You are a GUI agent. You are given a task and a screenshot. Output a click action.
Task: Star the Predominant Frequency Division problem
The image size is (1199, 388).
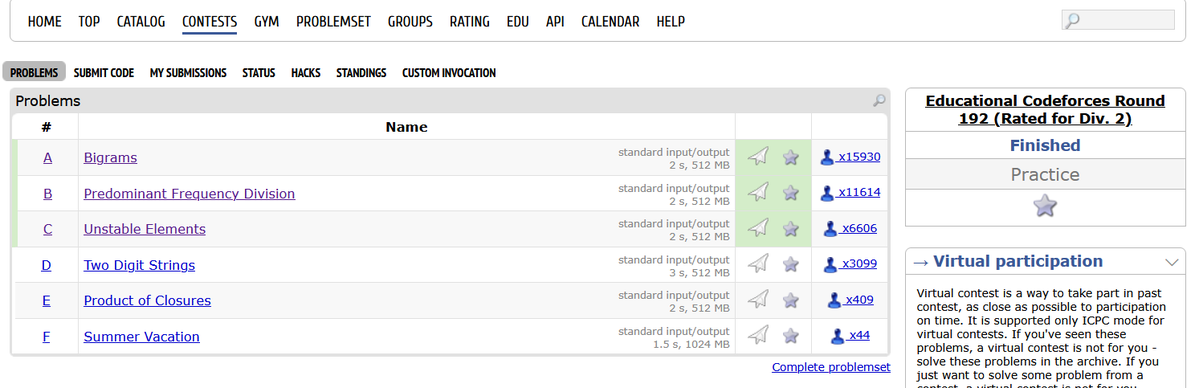(791, 193)
